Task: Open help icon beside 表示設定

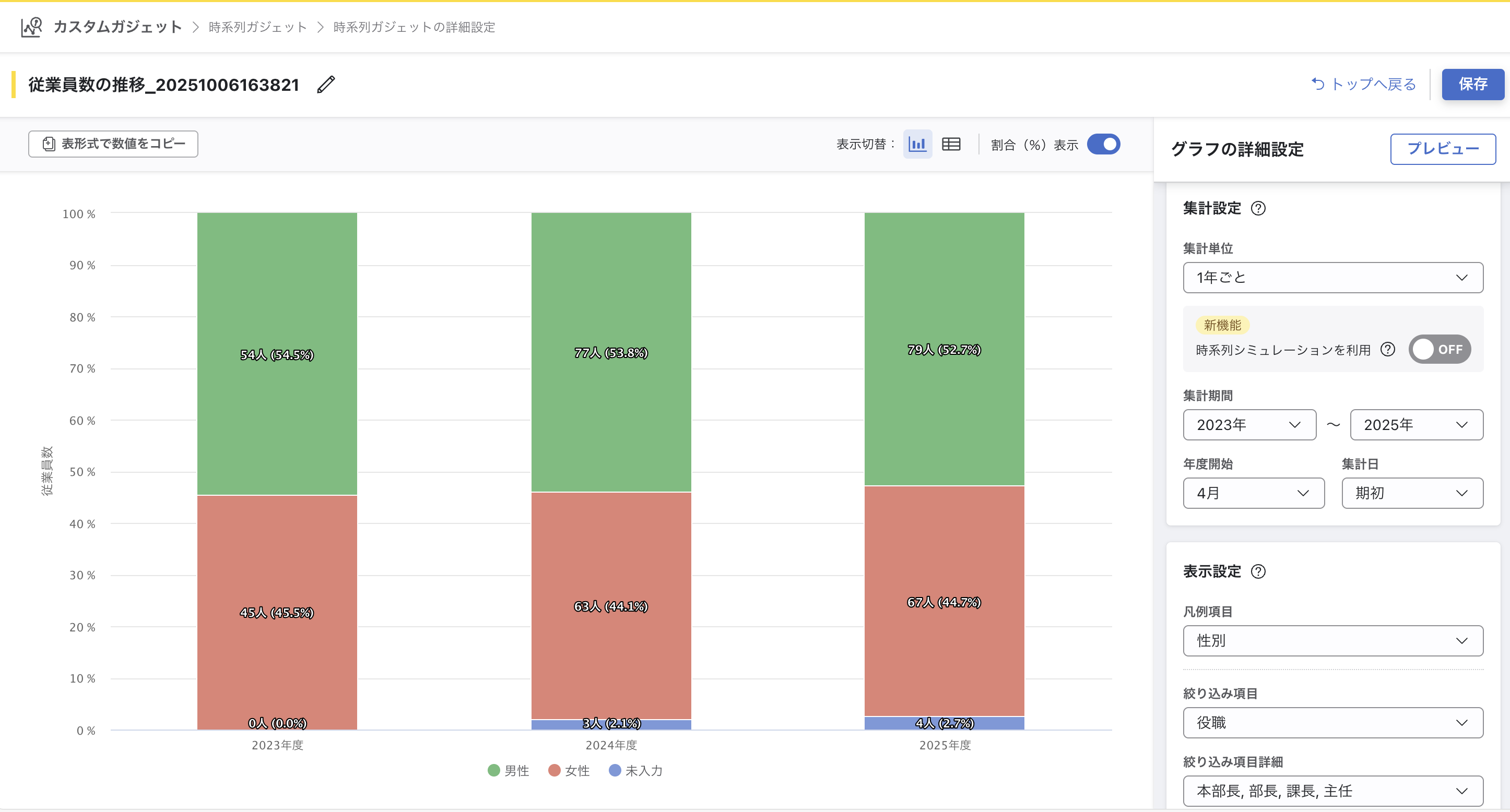Action: (x=1258, y=572)
